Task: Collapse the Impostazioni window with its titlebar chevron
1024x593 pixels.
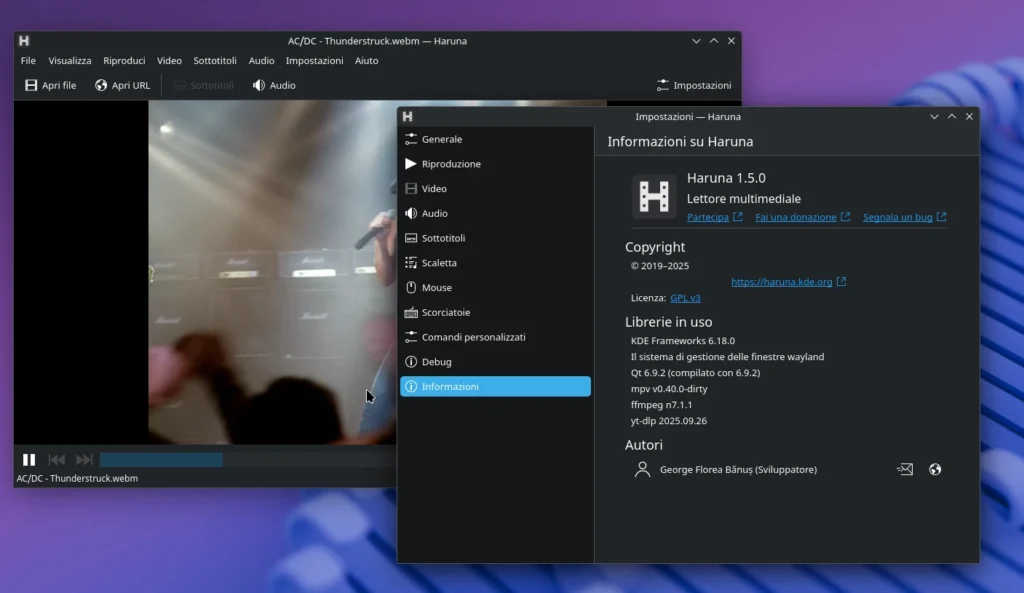Action: coord(934,116)
